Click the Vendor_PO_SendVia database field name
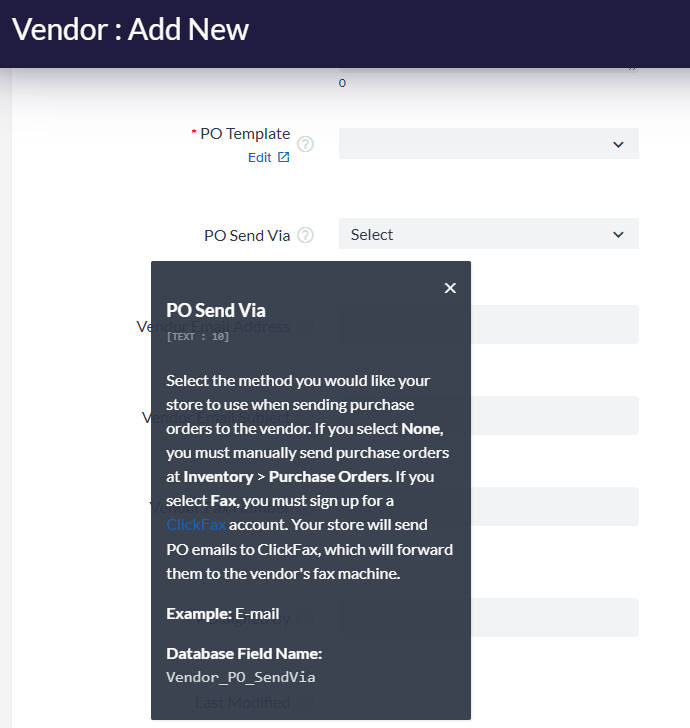 point(241,677)
